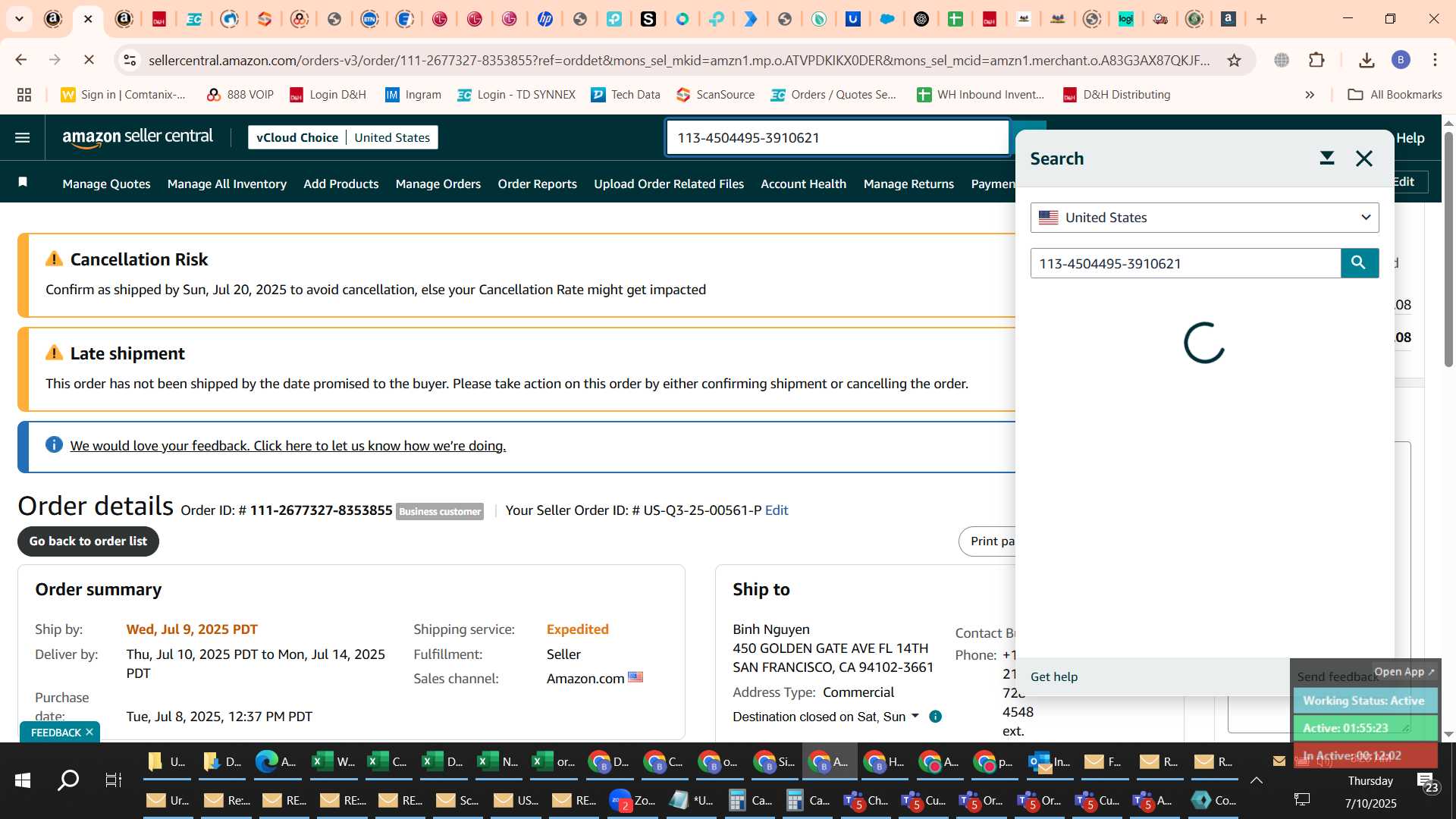This screenshot has width=1456, height=819.
Task: Open the Chrome three-dot menu
Action: point(1435,60)
